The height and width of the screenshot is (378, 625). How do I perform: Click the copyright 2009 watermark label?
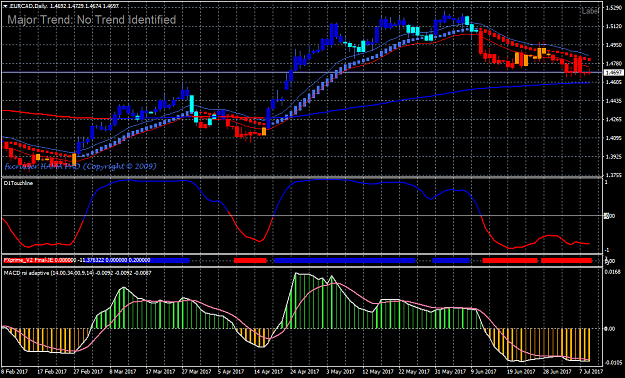[81, 166]
